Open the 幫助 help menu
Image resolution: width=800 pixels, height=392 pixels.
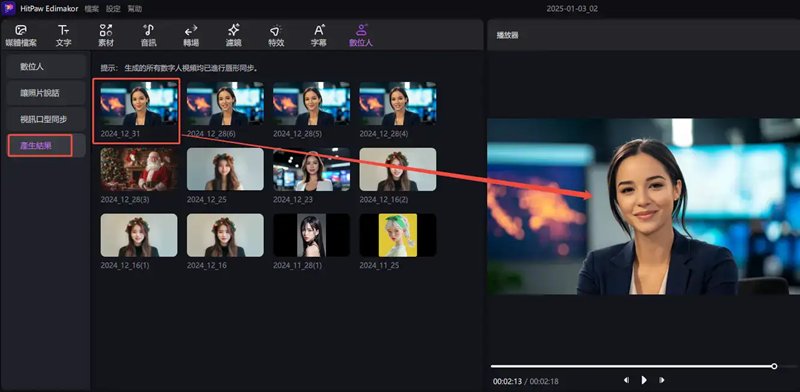coord(135,9)
